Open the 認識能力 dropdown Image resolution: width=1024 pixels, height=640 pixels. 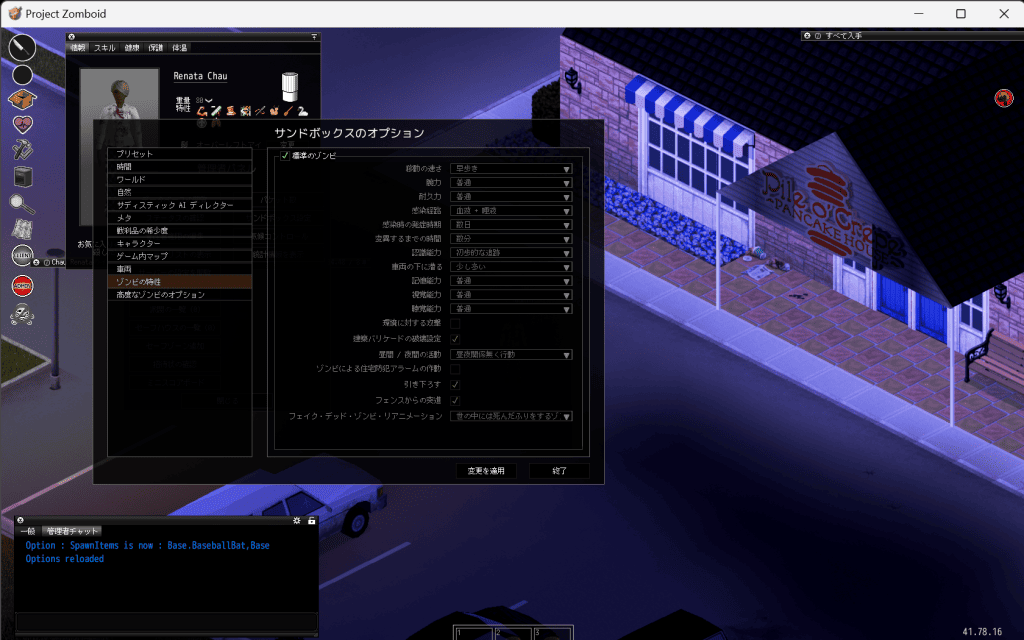(511, 253)
